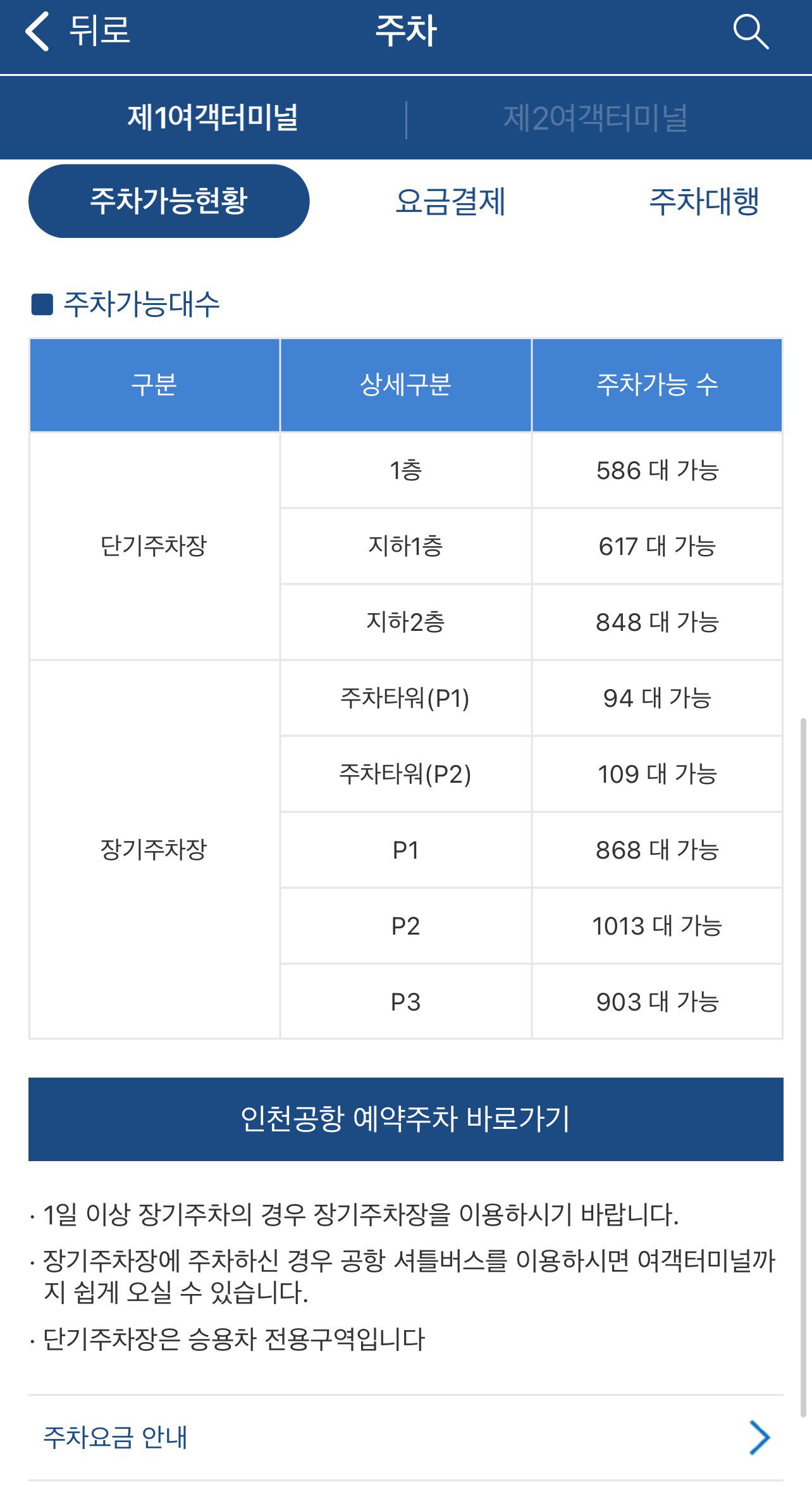Open the 주차대행 tab
This screenshot has width=812, height=1487.
[704, 201]
